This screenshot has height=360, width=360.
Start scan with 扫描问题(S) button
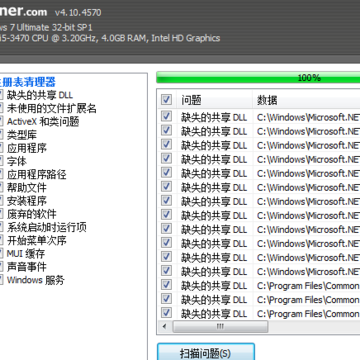206,353
